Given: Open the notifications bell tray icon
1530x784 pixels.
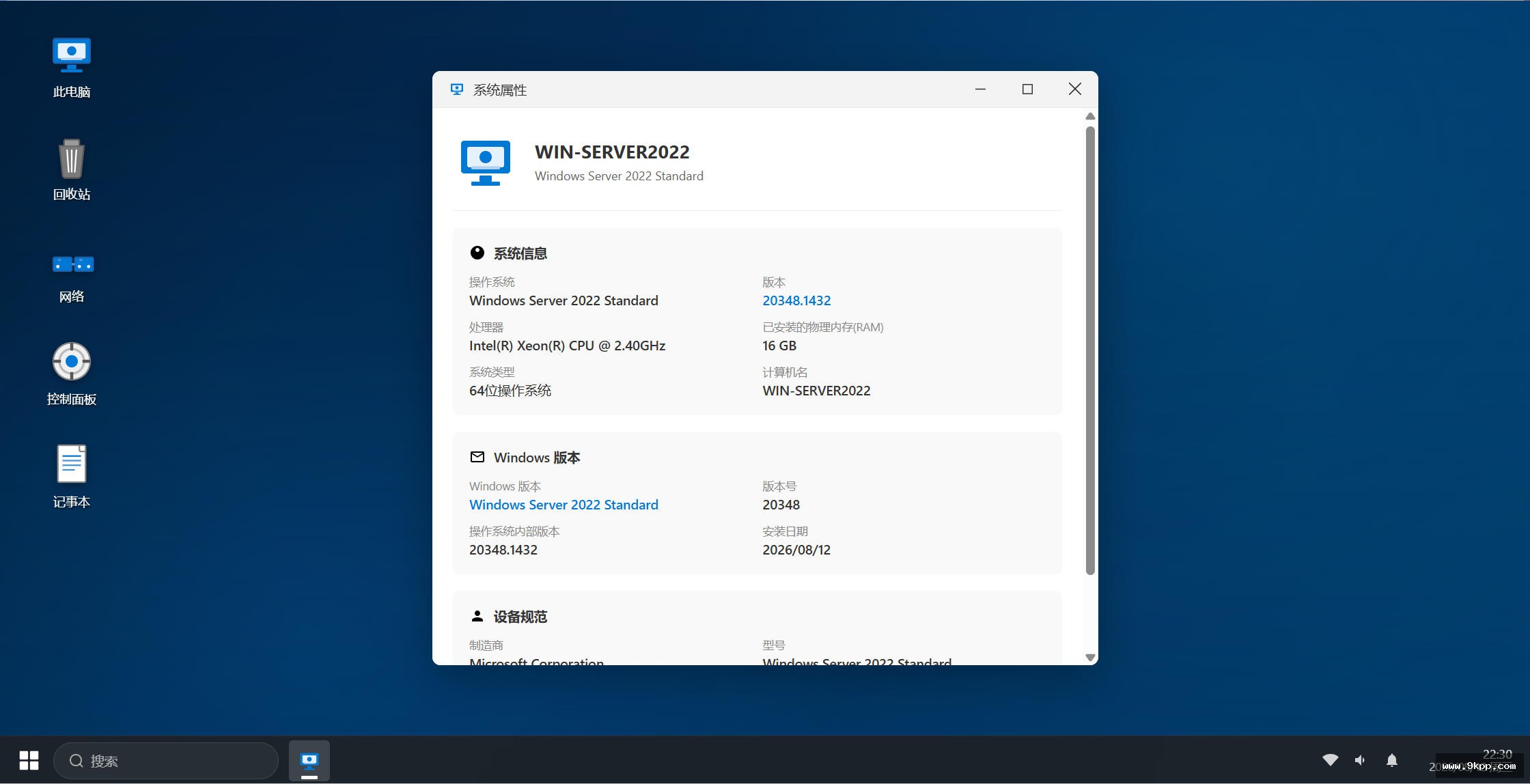Looking at the screenshot, I should click(1392, 760).
